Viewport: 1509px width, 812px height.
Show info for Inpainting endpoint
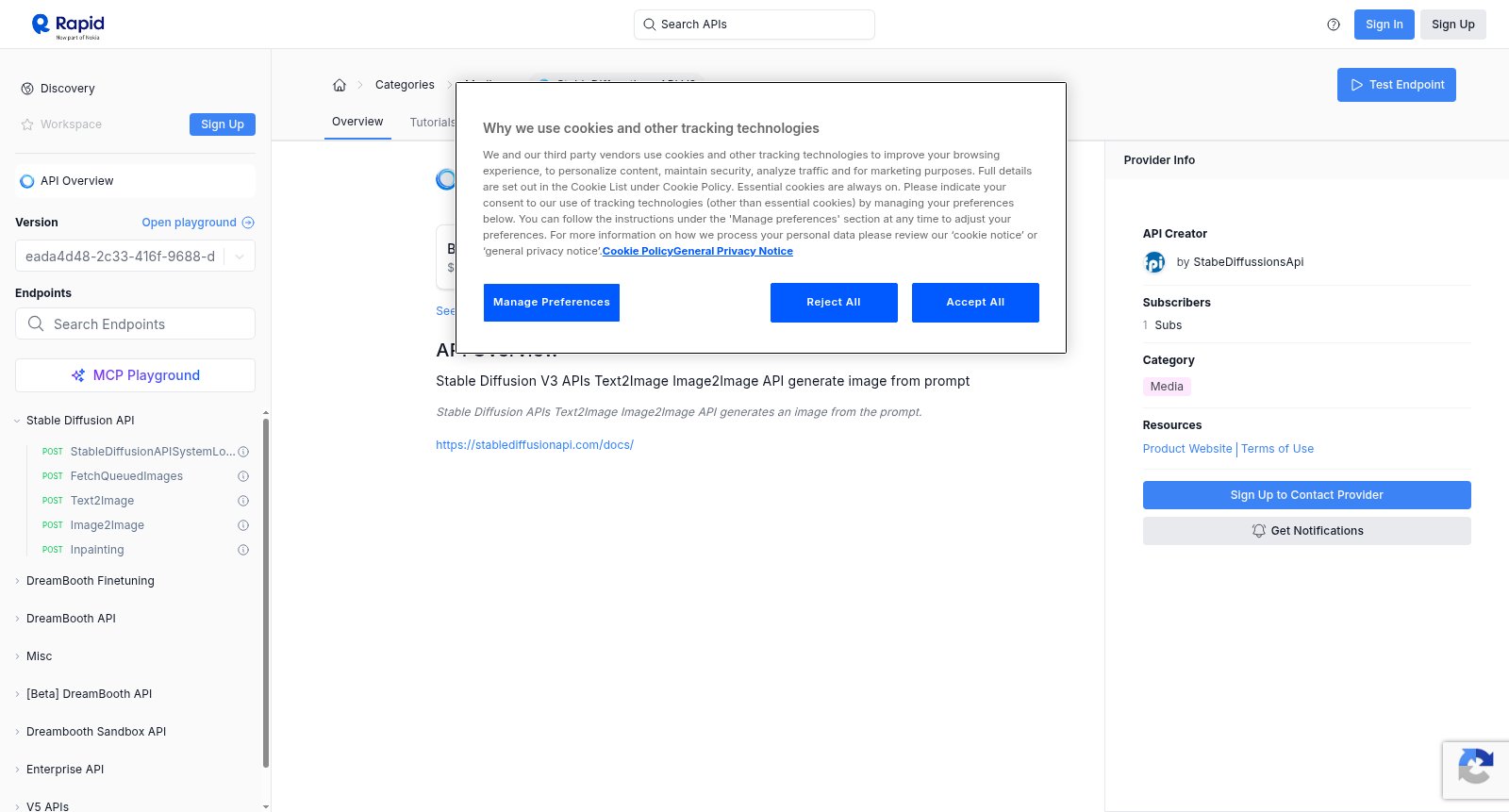click(x=243, y=550)
